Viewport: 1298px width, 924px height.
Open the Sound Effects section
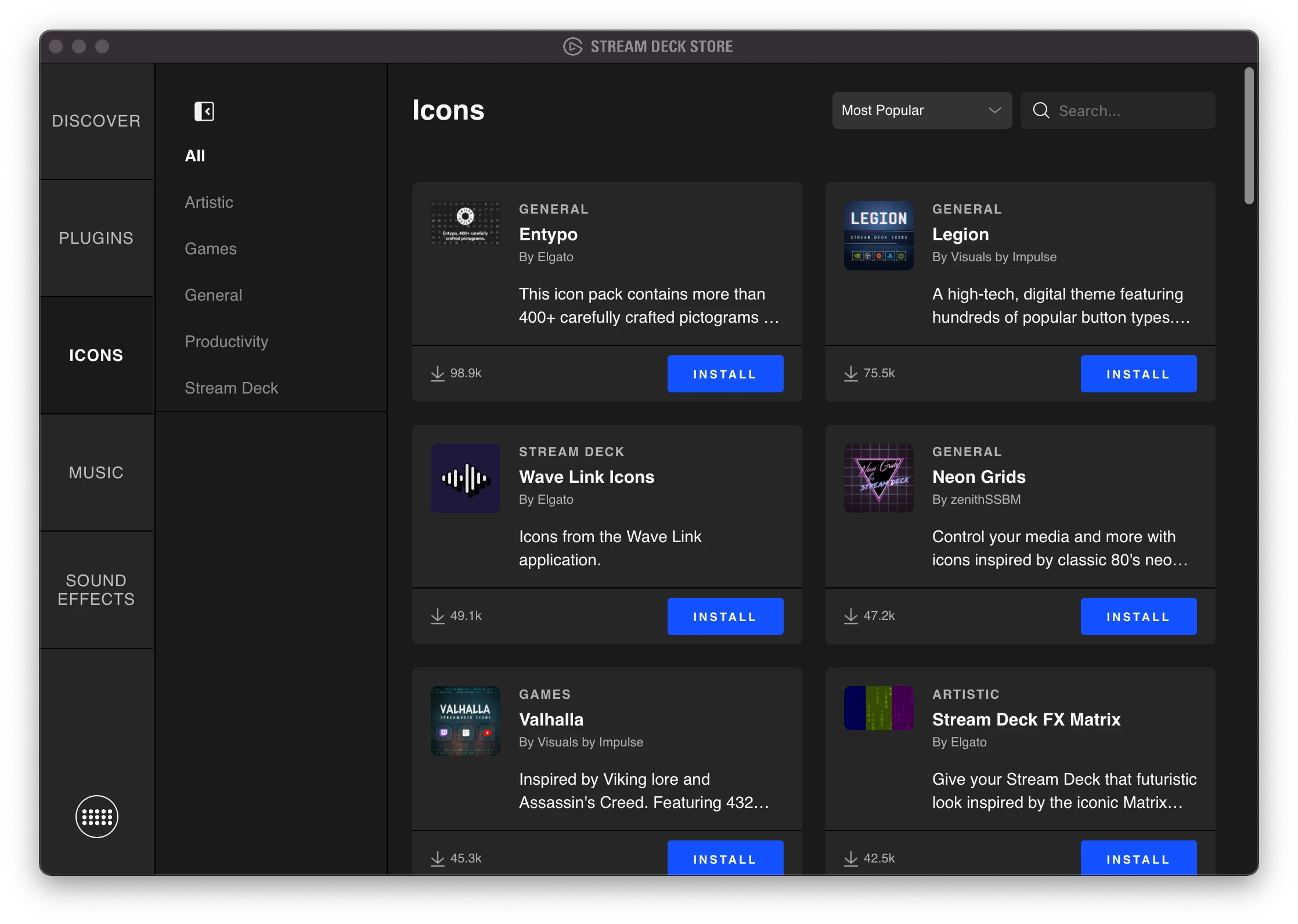coord(96,590)
